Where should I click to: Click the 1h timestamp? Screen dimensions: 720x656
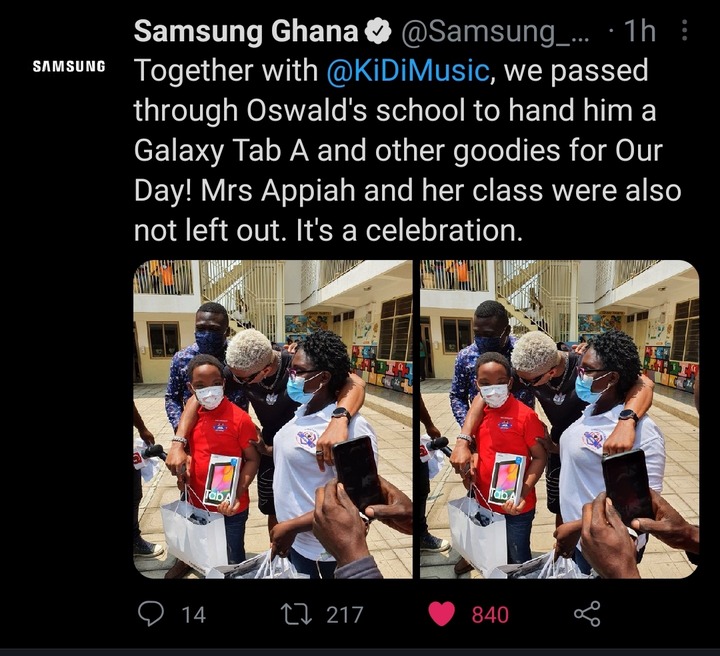pos(640,31)
